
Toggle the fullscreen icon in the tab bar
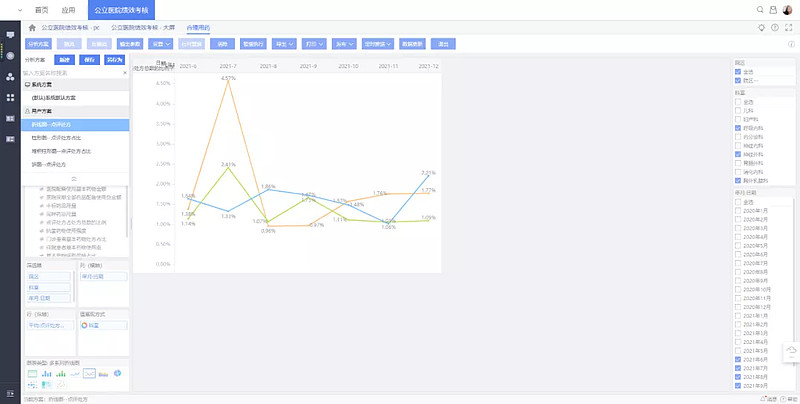click(789, 28)
